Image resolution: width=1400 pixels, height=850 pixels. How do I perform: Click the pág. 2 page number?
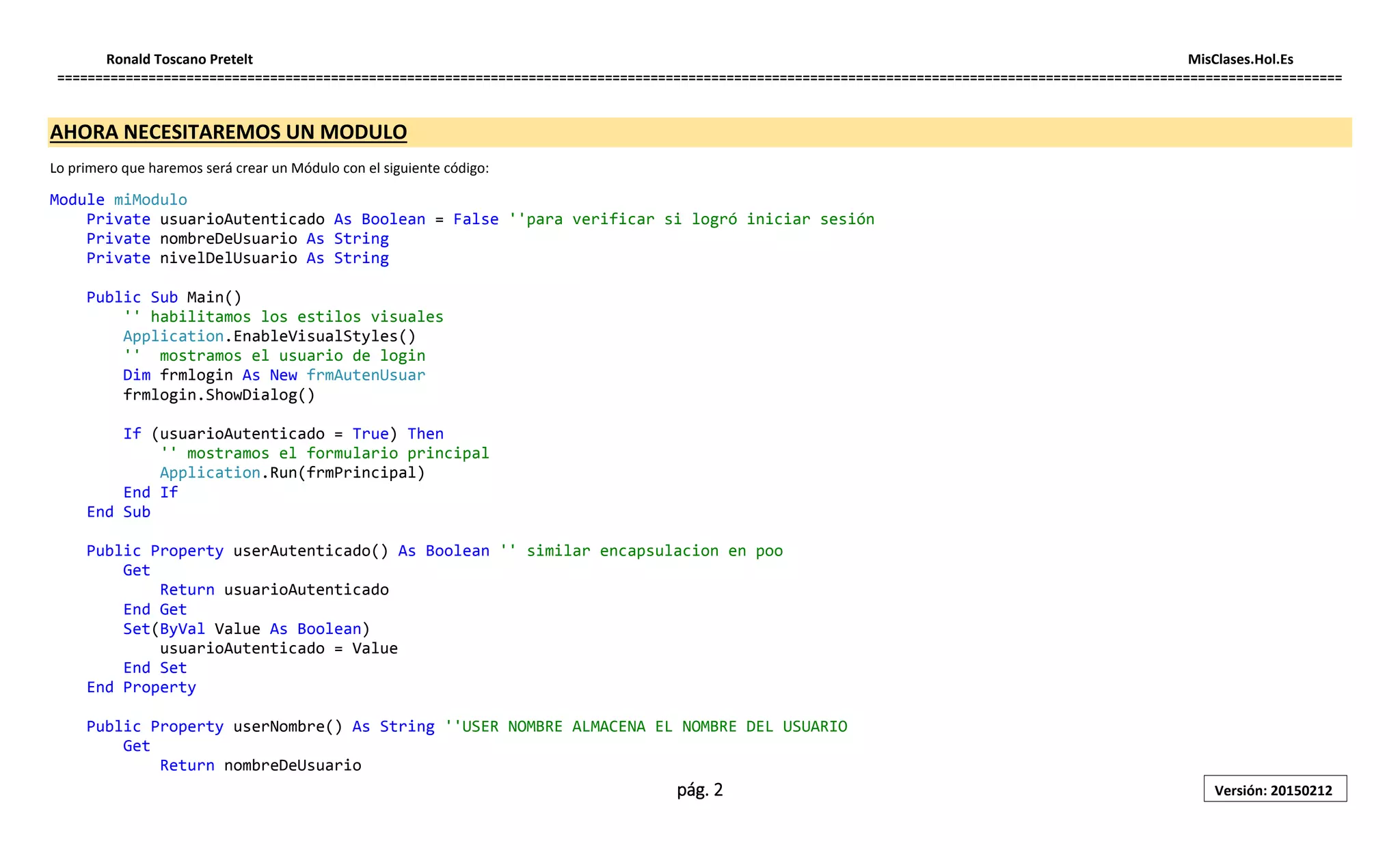click(x=699, y=790)
